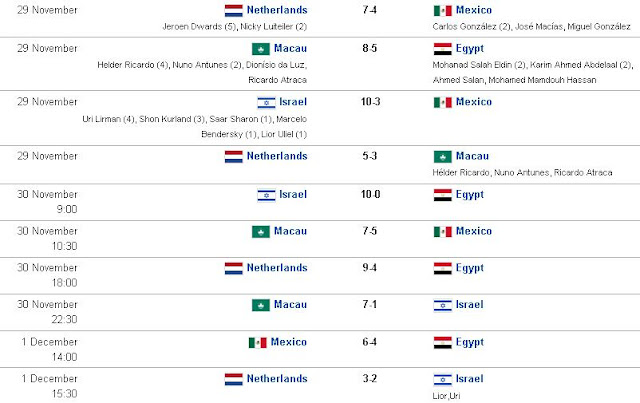Open Mexico link in 7-5 match

coord(473,231)
